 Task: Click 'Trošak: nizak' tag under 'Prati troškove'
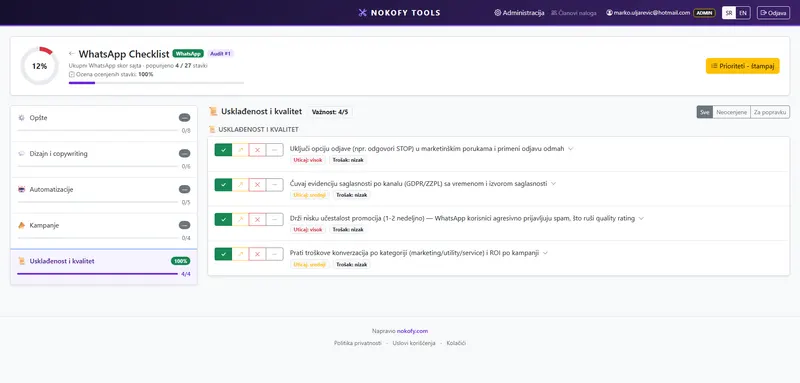click(352, 265)
